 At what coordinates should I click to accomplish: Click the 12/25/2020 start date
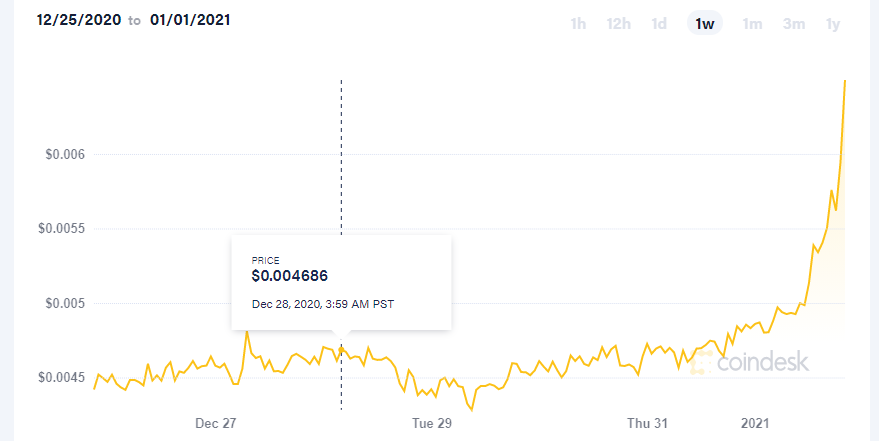[78, 20]
